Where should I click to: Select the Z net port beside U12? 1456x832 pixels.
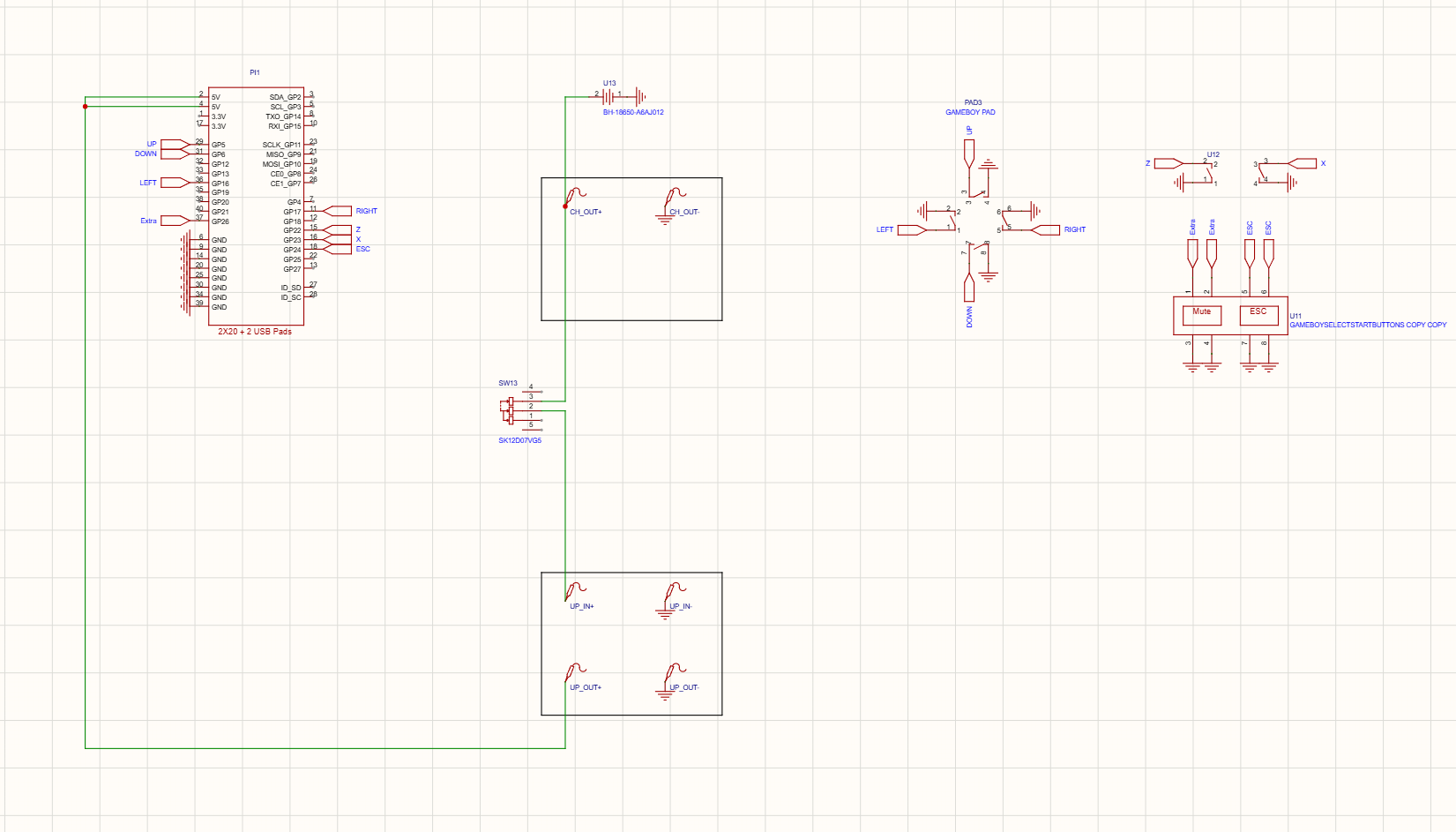1169,163
